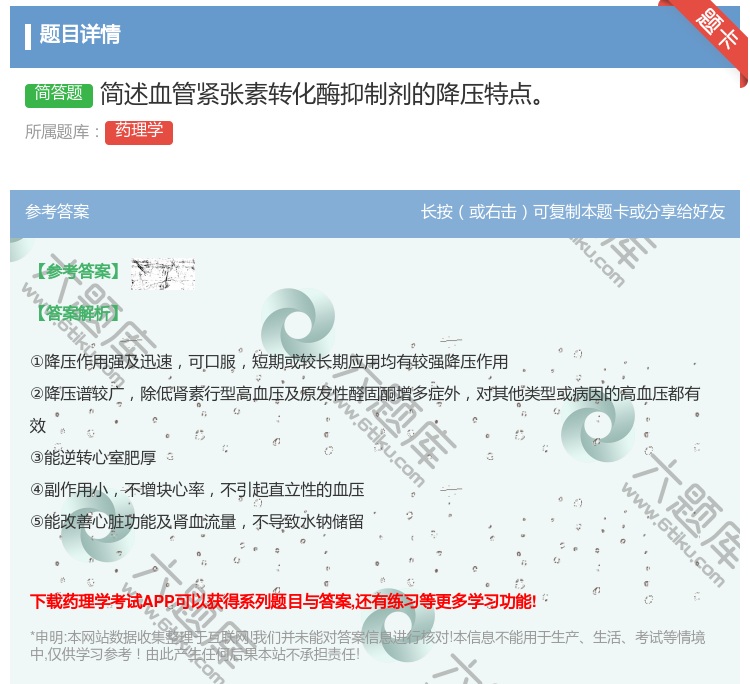This screenshot has width=750, height=684.
Task: Select answer line ④副作用小，不增块心率
Action: tap(197, 490)
